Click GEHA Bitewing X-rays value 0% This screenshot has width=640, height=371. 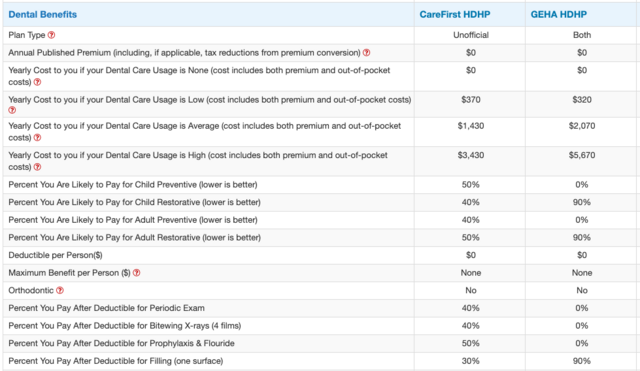(x=582, y=326)
